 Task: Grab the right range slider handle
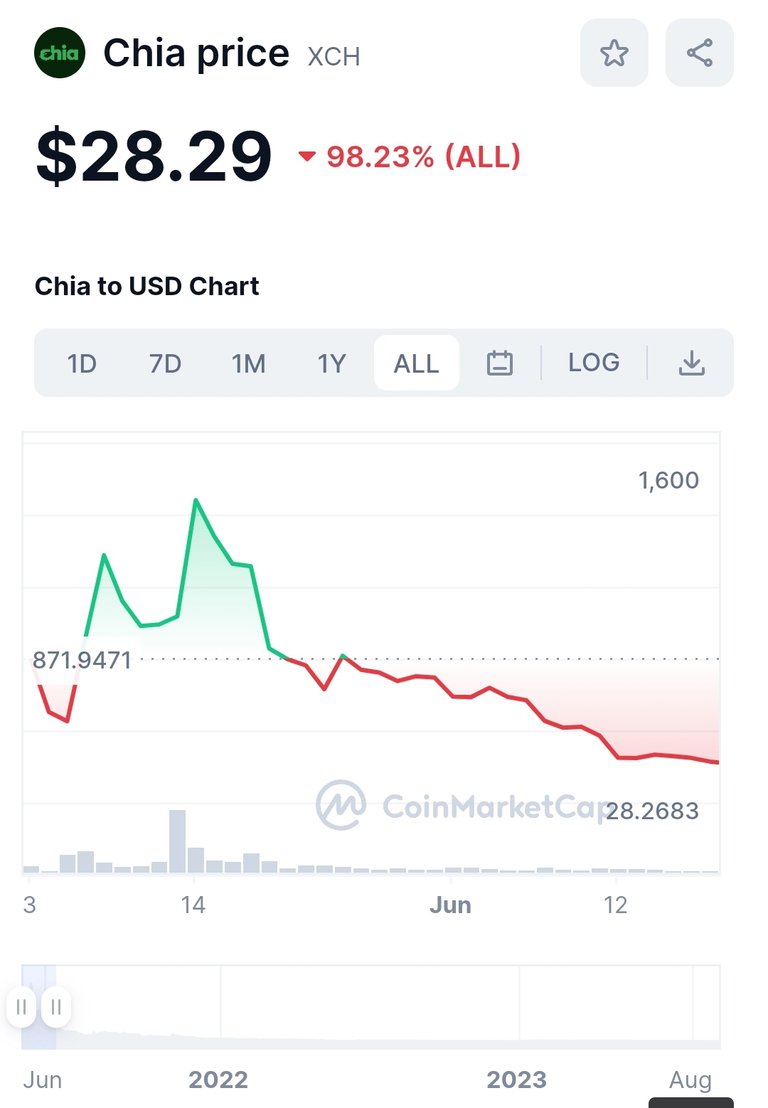coord(56,1006)
